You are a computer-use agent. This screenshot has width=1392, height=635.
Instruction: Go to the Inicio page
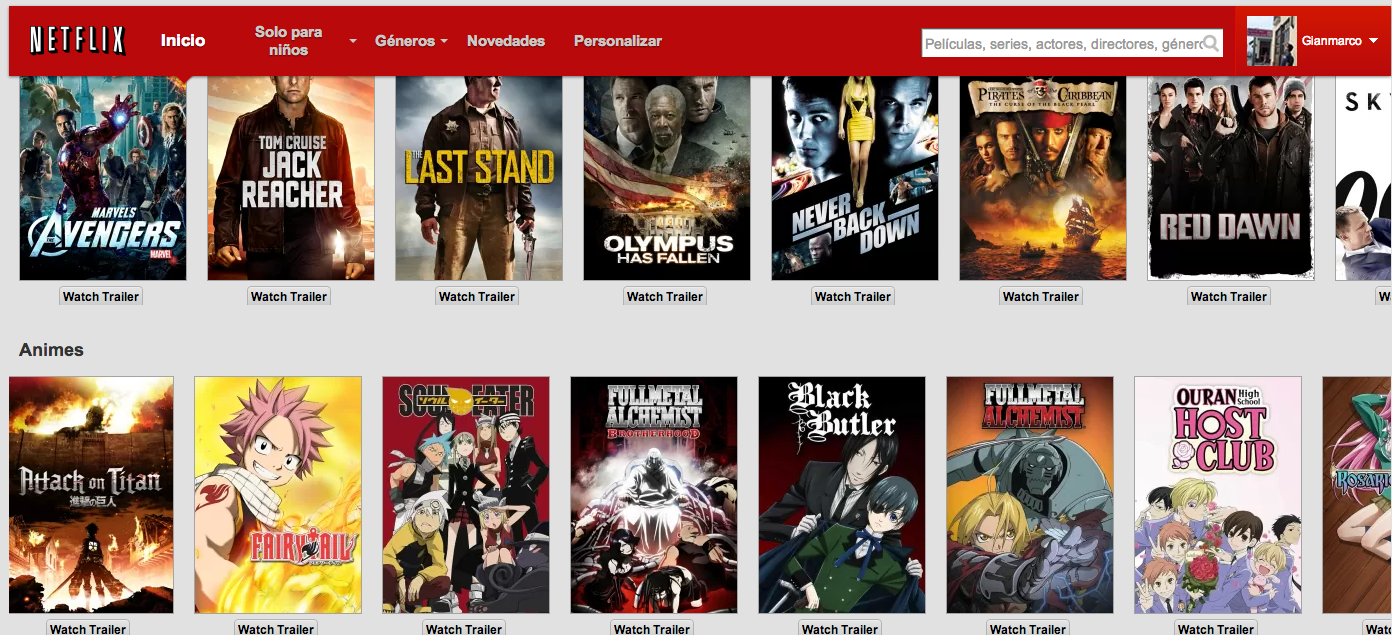click(x=183, y=41)
